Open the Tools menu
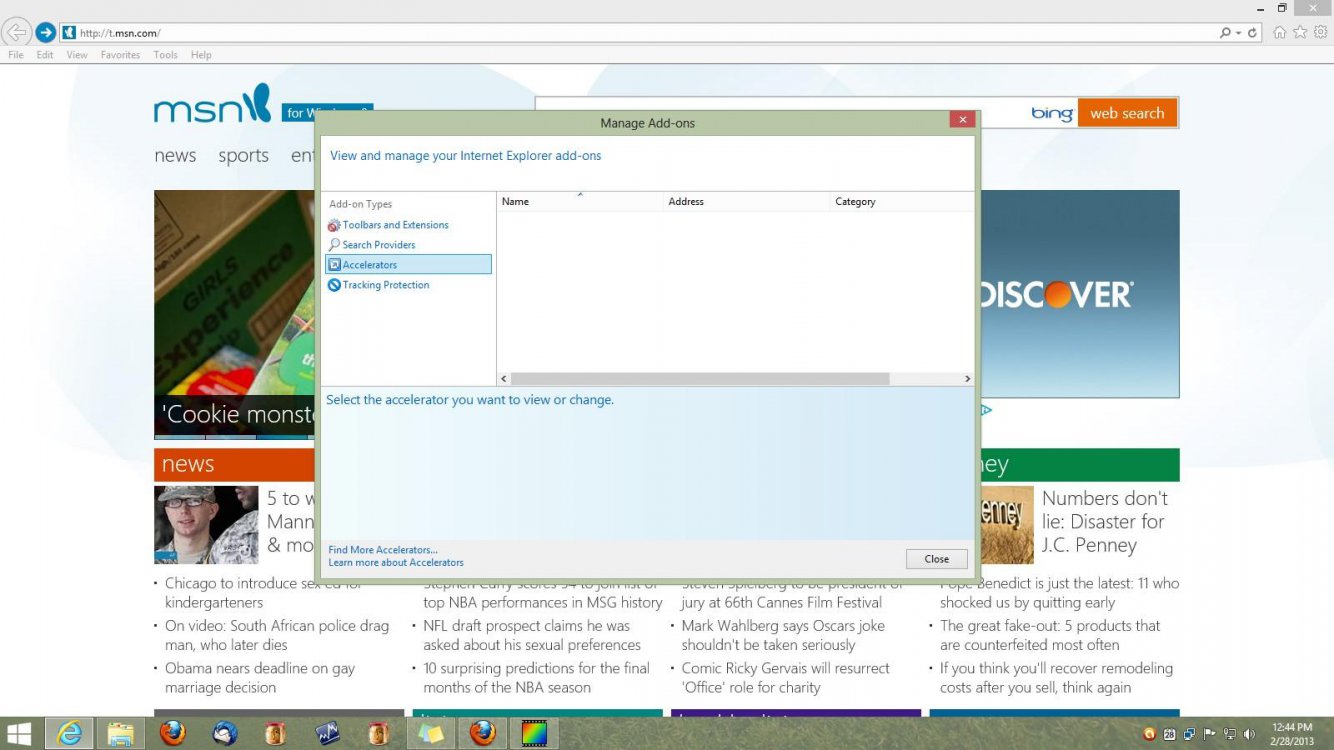The width and height of the screenshot is (1334, 750). tap(165, 55)
